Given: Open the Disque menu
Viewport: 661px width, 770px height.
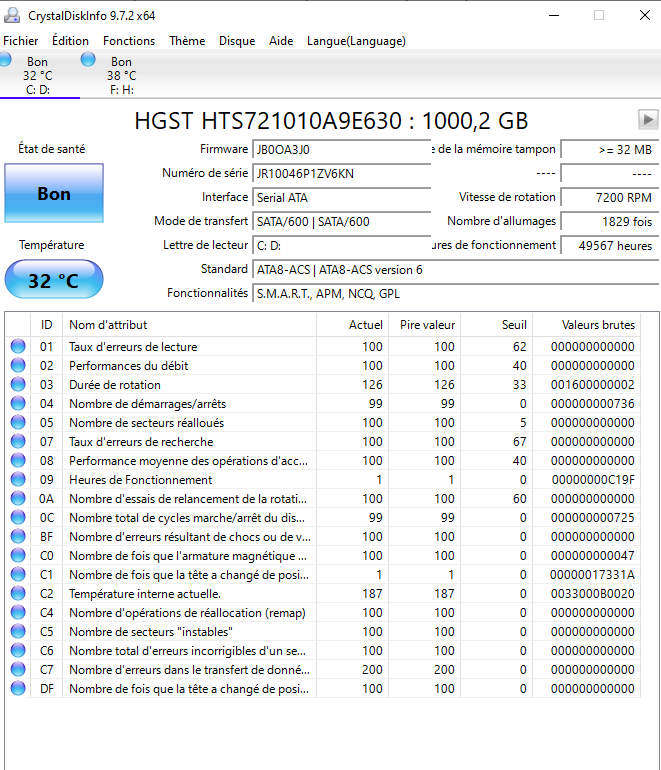Looking at the screenshot, I should (237, 41).
